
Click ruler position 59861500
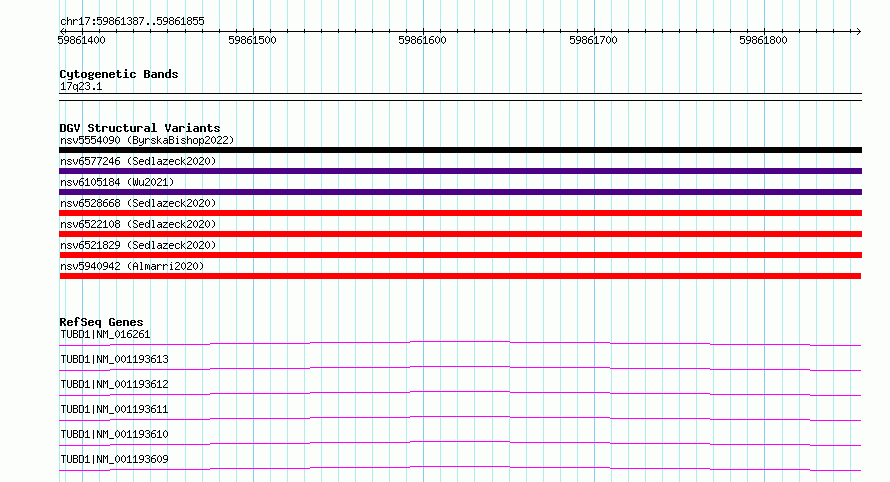(252, 40)
